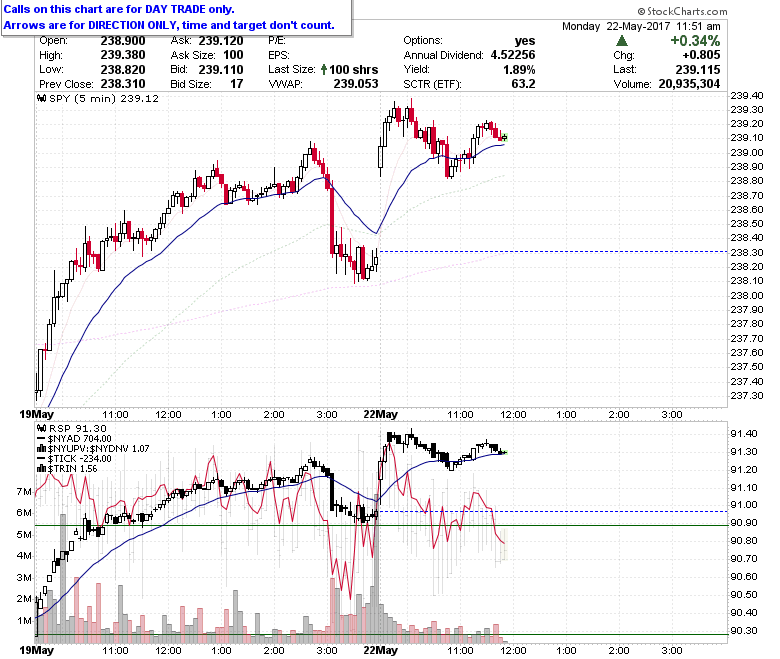Image resolution: width=780 pixels, height=659 pixels.
Task: Click the RSP 91.30 legend label
Action: click(78, 428)
